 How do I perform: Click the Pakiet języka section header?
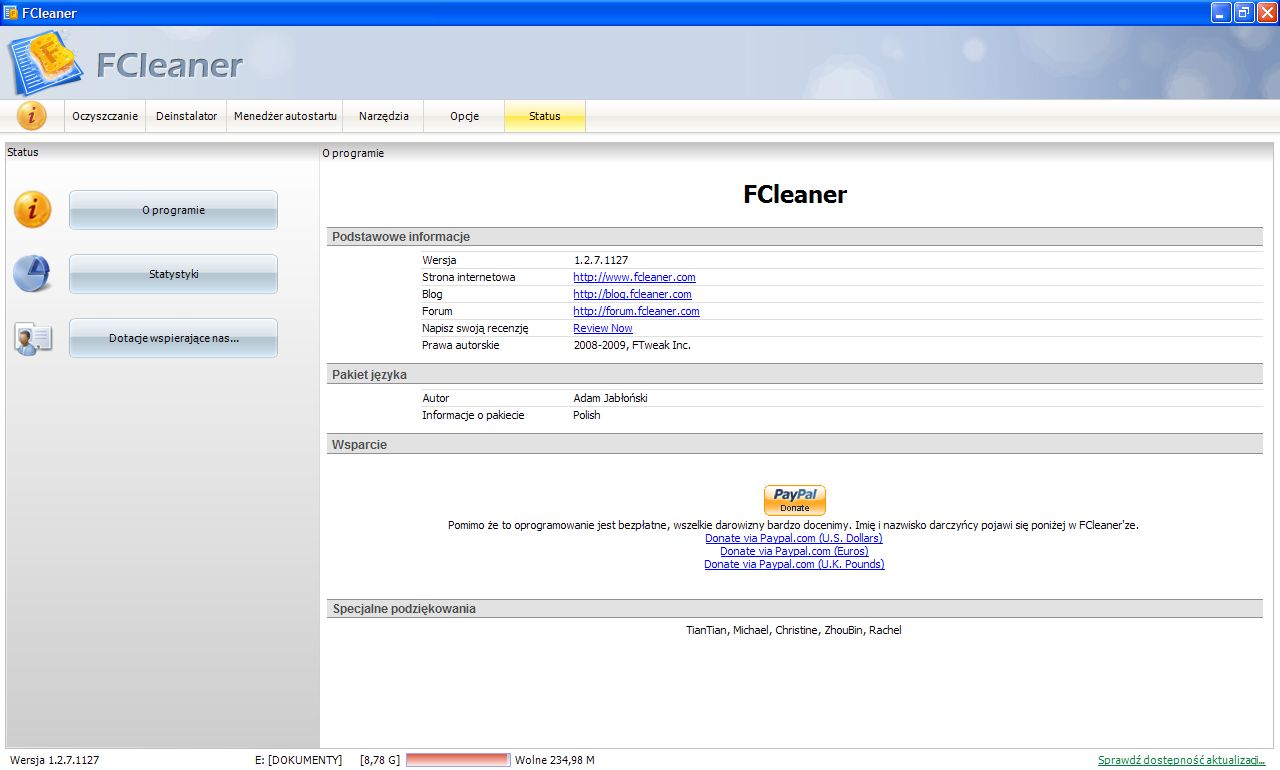click(x=794, y=375)
